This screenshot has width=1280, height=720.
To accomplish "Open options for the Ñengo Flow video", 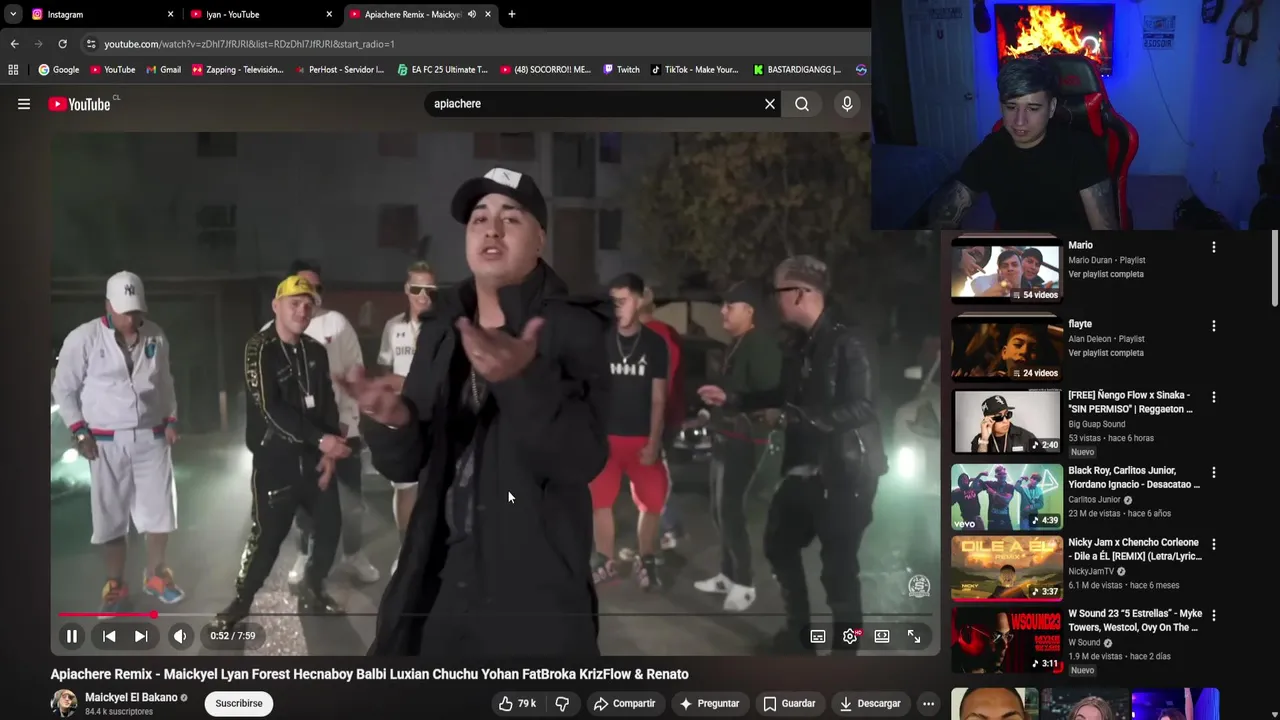I will [x=1214, y=397].
